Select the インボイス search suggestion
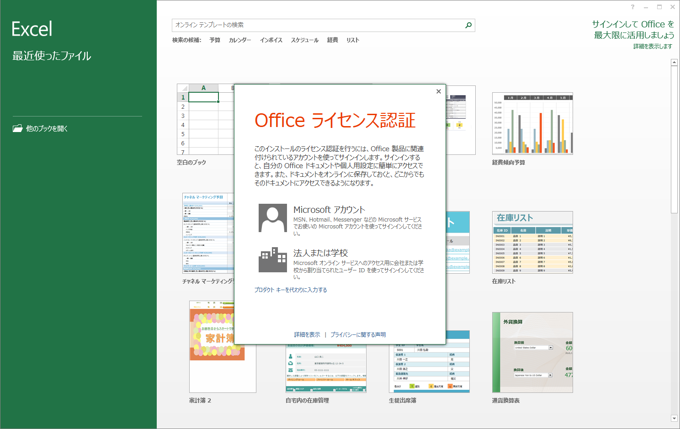The image size is (680, 429). pos(271,40)
